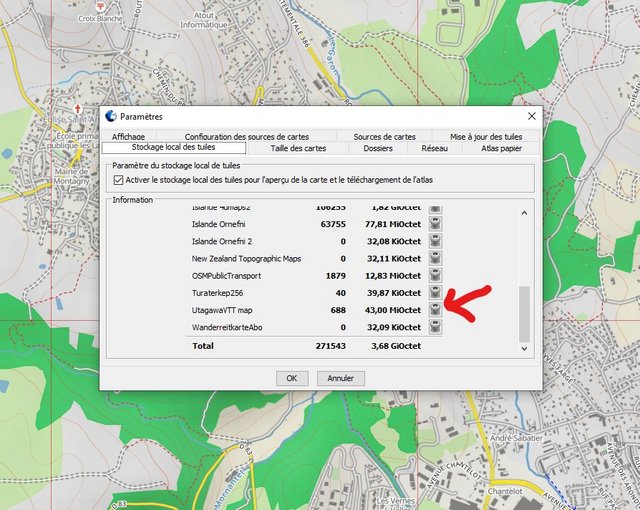Switch to Sources de cartes tab

pyautogui.click(x=384, y=137)
